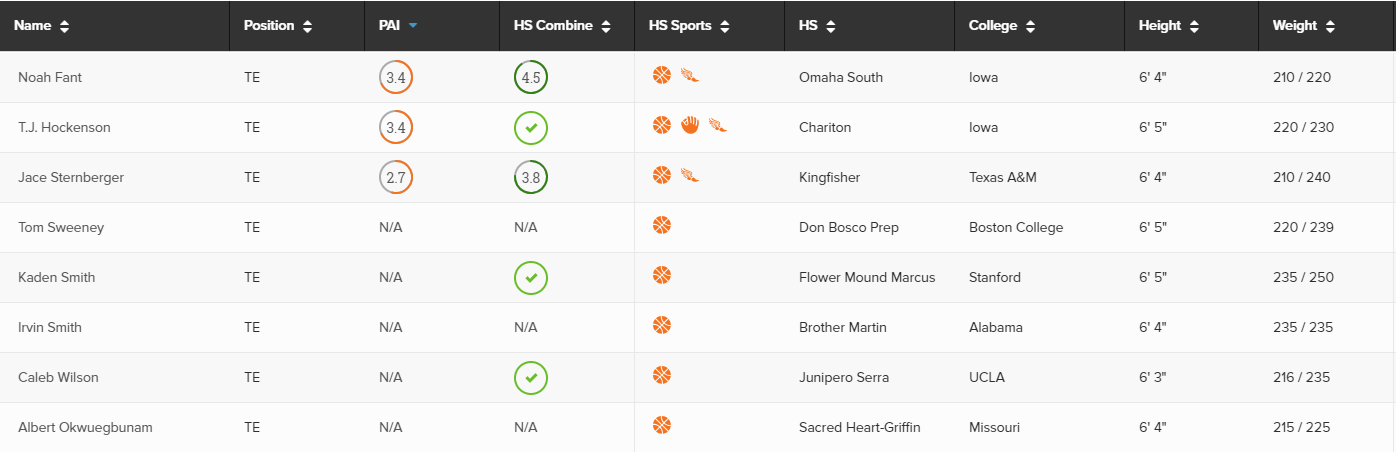
Task: Open Jace Sternberger's player name
Action: (x=71, y=177)
